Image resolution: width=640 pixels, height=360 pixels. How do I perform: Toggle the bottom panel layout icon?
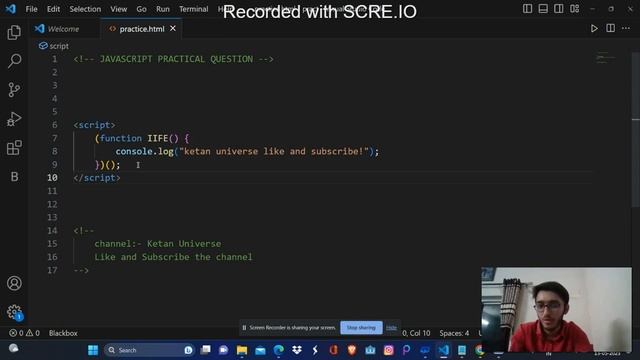pyautogui.click(x=543, y=9)
